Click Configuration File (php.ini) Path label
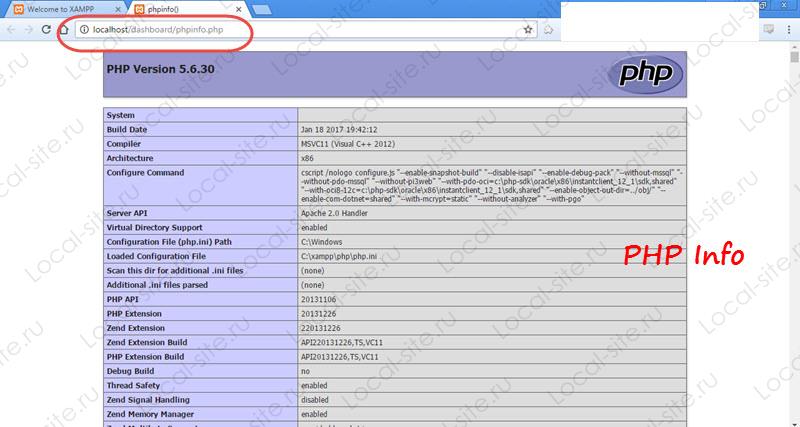This screenshot has height=427, width=800. tap(169, 242)
